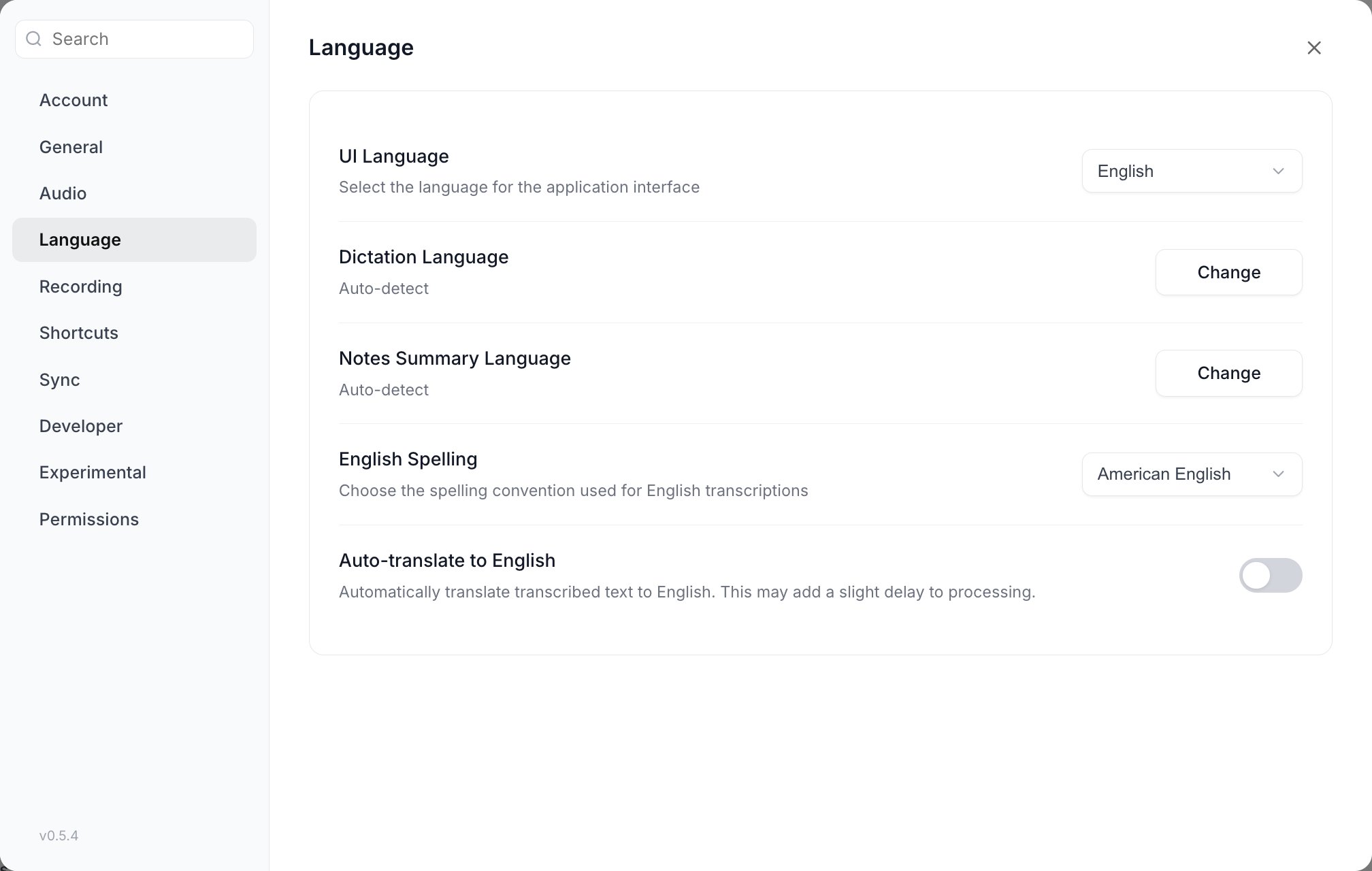Screen dimensions: 1372x871
Task: Navigate to Sync settings
Action: pos(134,380)
